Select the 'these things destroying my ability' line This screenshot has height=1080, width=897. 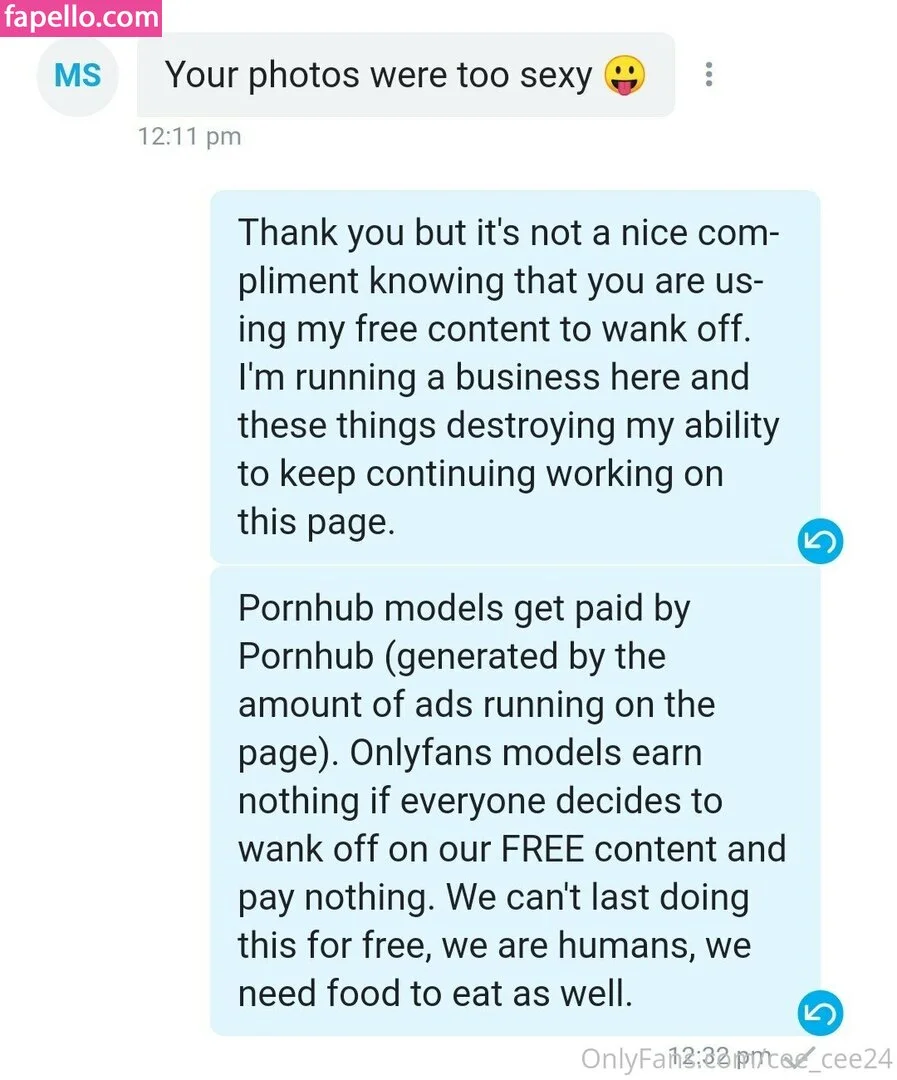(507, 425)
